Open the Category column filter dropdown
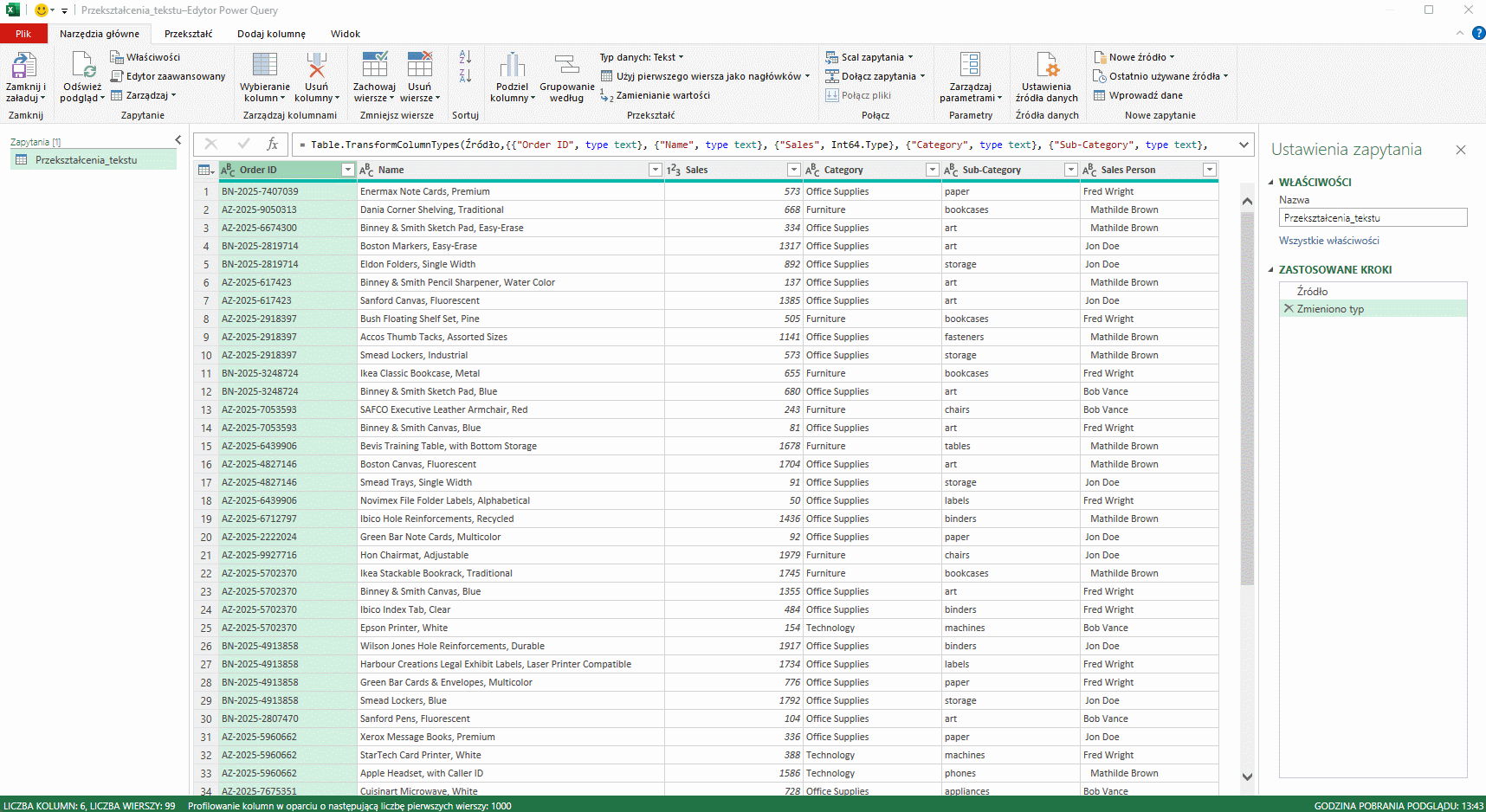 click(932, 170)
